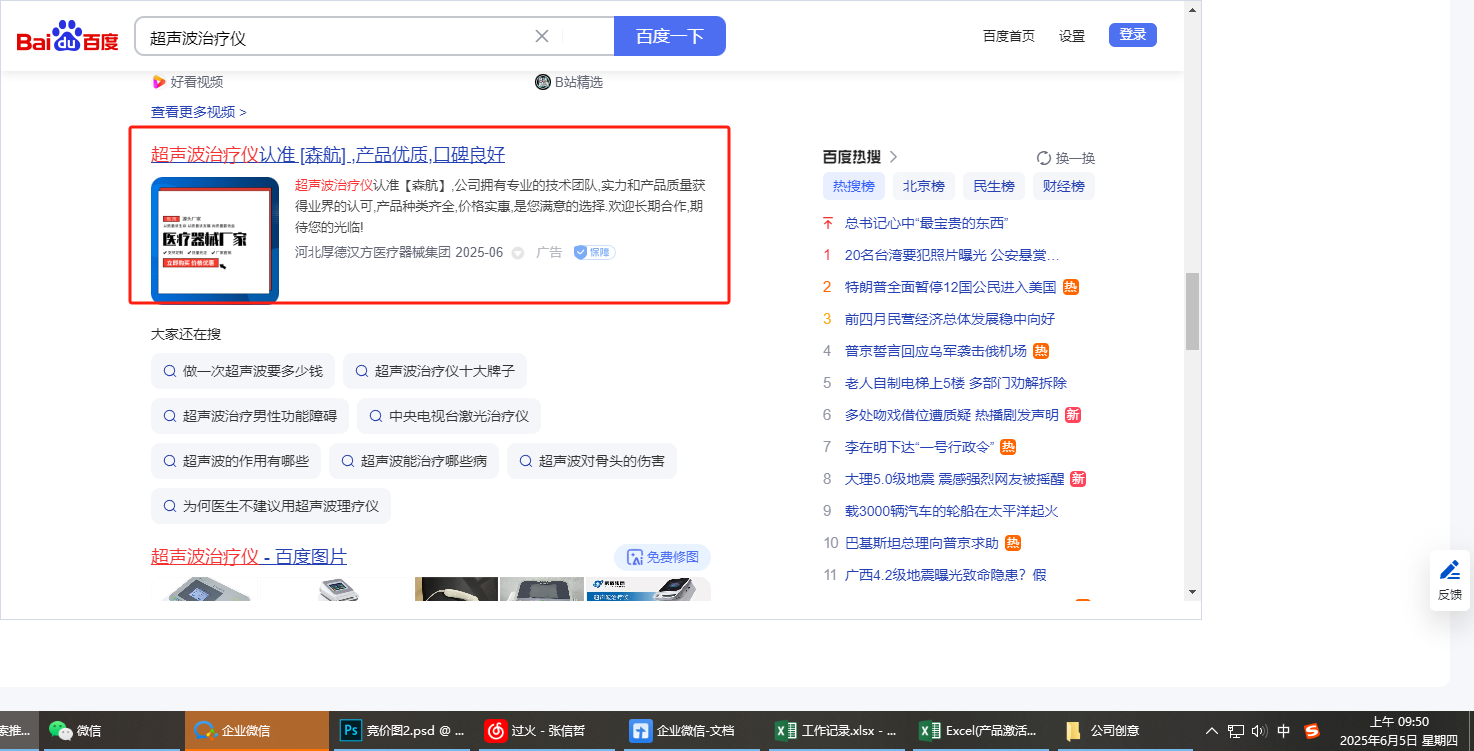Open the 查看更多视频 link
This screenshot has width=1474, height=751.
pyautogui.click(x=199, y=112)
